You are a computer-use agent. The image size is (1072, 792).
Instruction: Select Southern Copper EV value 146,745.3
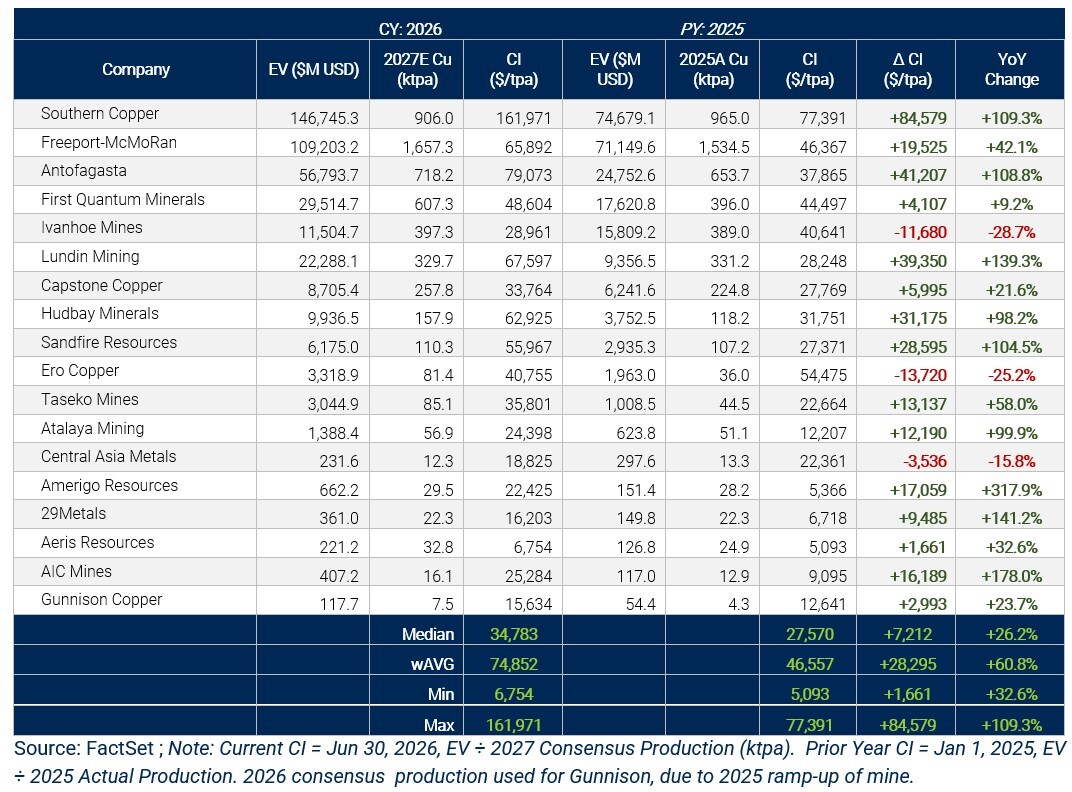[x=324, y=118]
